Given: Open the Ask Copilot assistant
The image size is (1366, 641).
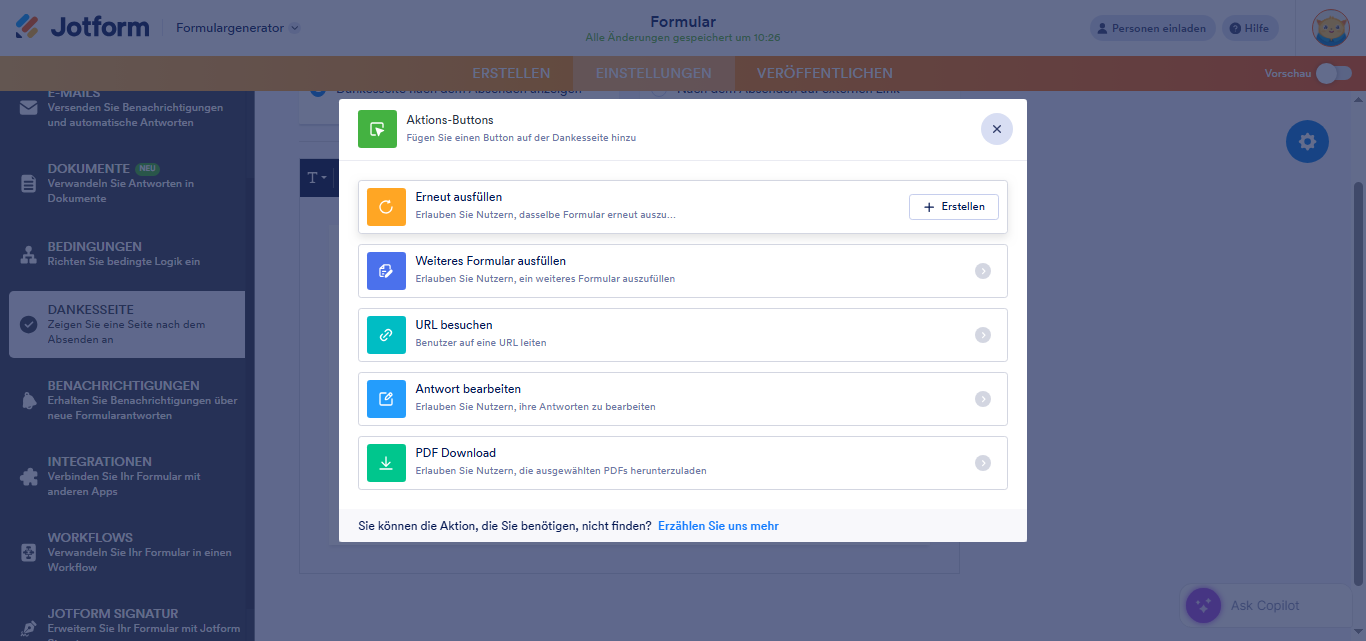Looking at the screenshot, I should pyautogui.click(x=1267, y=605).
